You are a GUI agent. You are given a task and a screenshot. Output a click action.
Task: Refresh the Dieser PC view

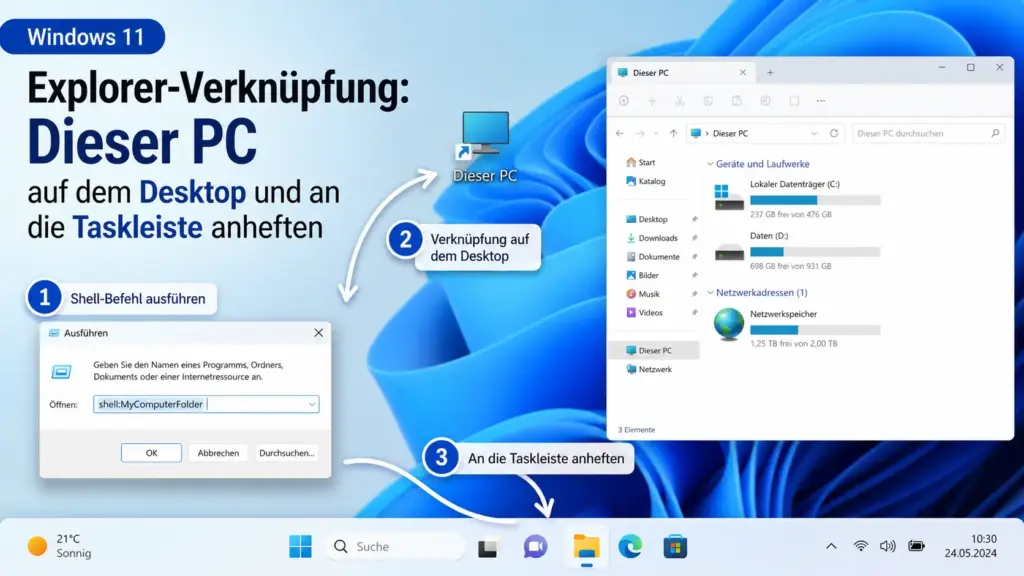pos(834,133)
